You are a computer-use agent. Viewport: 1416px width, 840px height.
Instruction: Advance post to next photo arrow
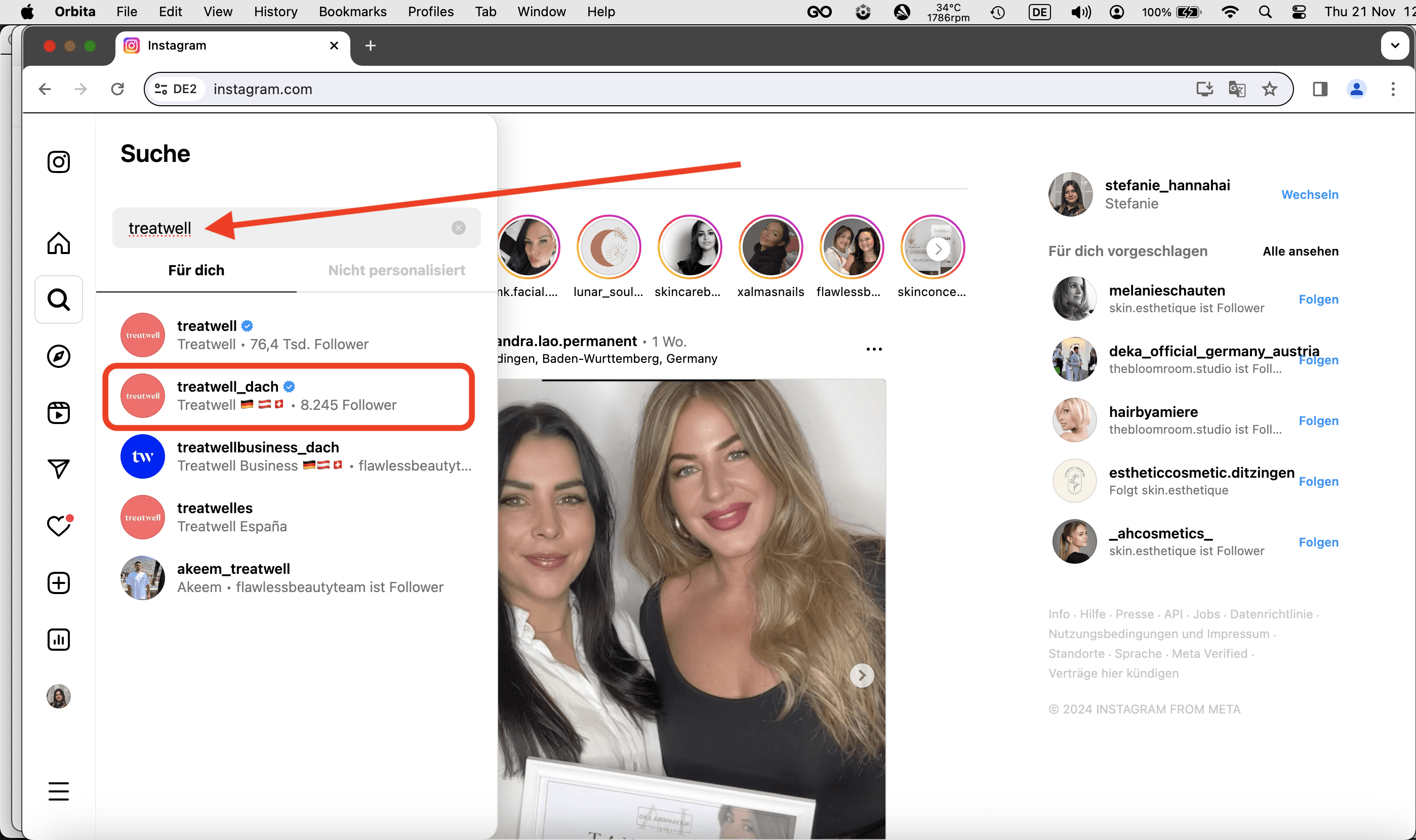[862, 675]
